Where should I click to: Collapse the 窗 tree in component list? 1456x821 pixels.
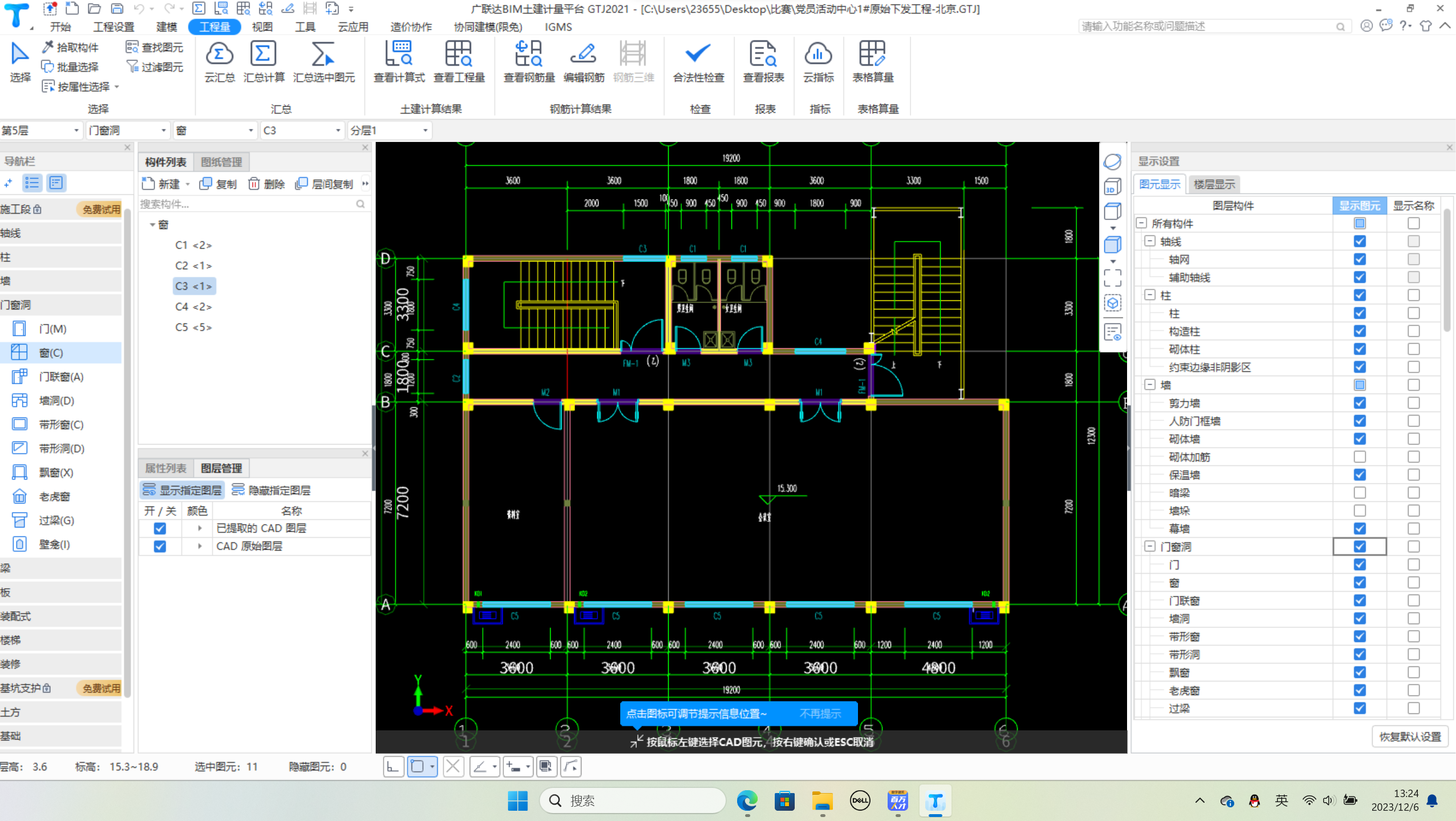[153, 225]
